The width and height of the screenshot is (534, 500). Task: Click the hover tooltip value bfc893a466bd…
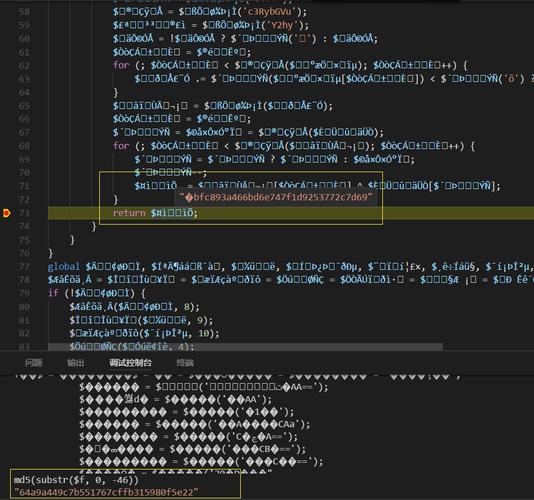tap(276, 197)
